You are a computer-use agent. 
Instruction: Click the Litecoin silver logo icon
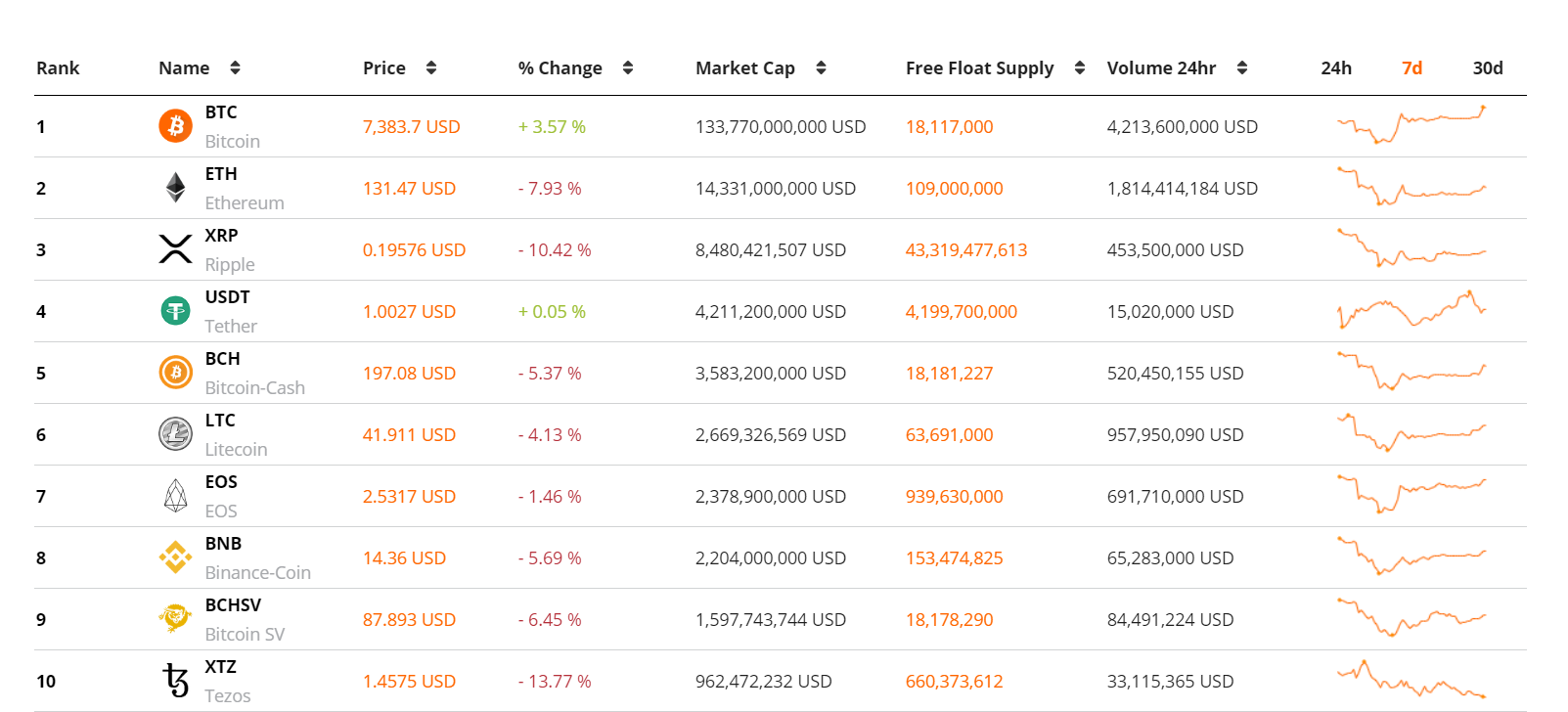pos(176,434)
